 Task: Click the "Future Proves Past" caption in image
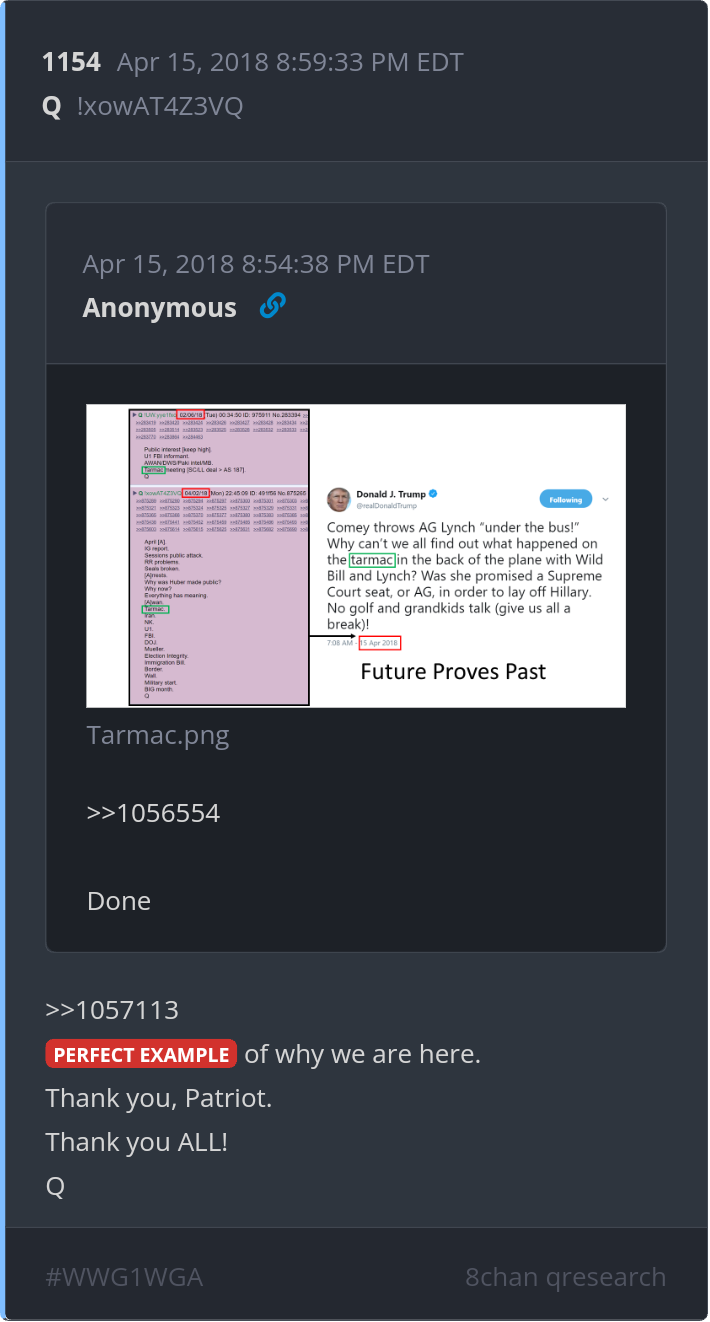453,671
